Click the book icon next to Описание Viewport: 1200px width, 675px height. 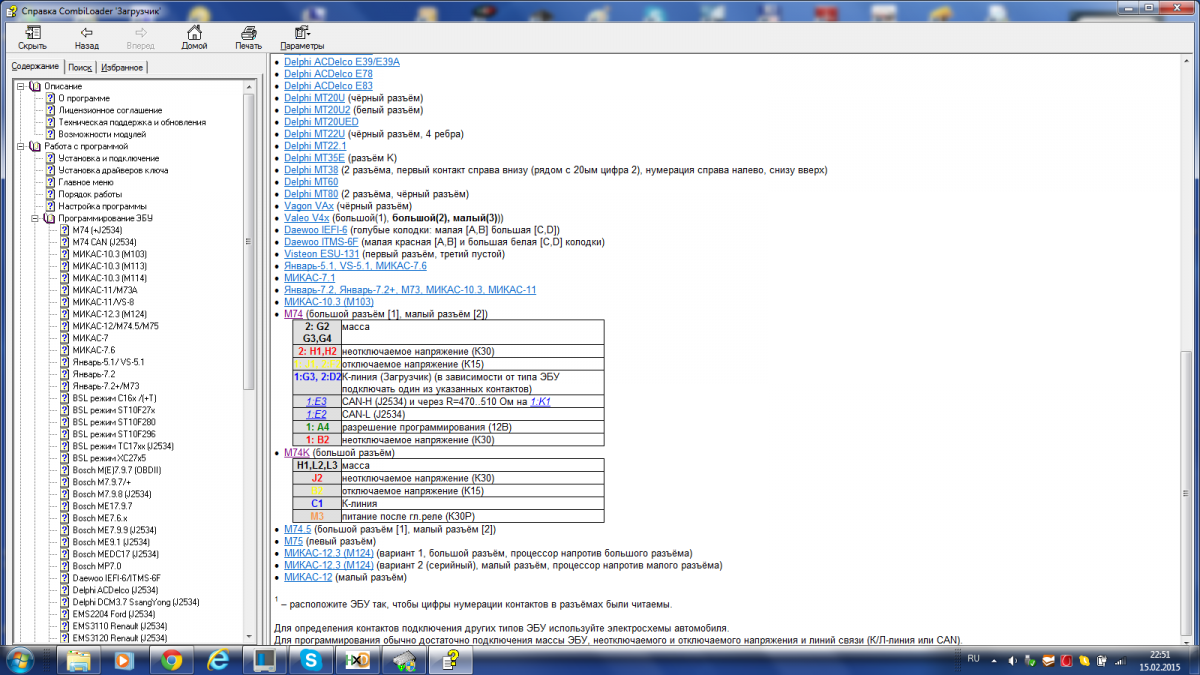pyautogui.click(x=35, y=86)
